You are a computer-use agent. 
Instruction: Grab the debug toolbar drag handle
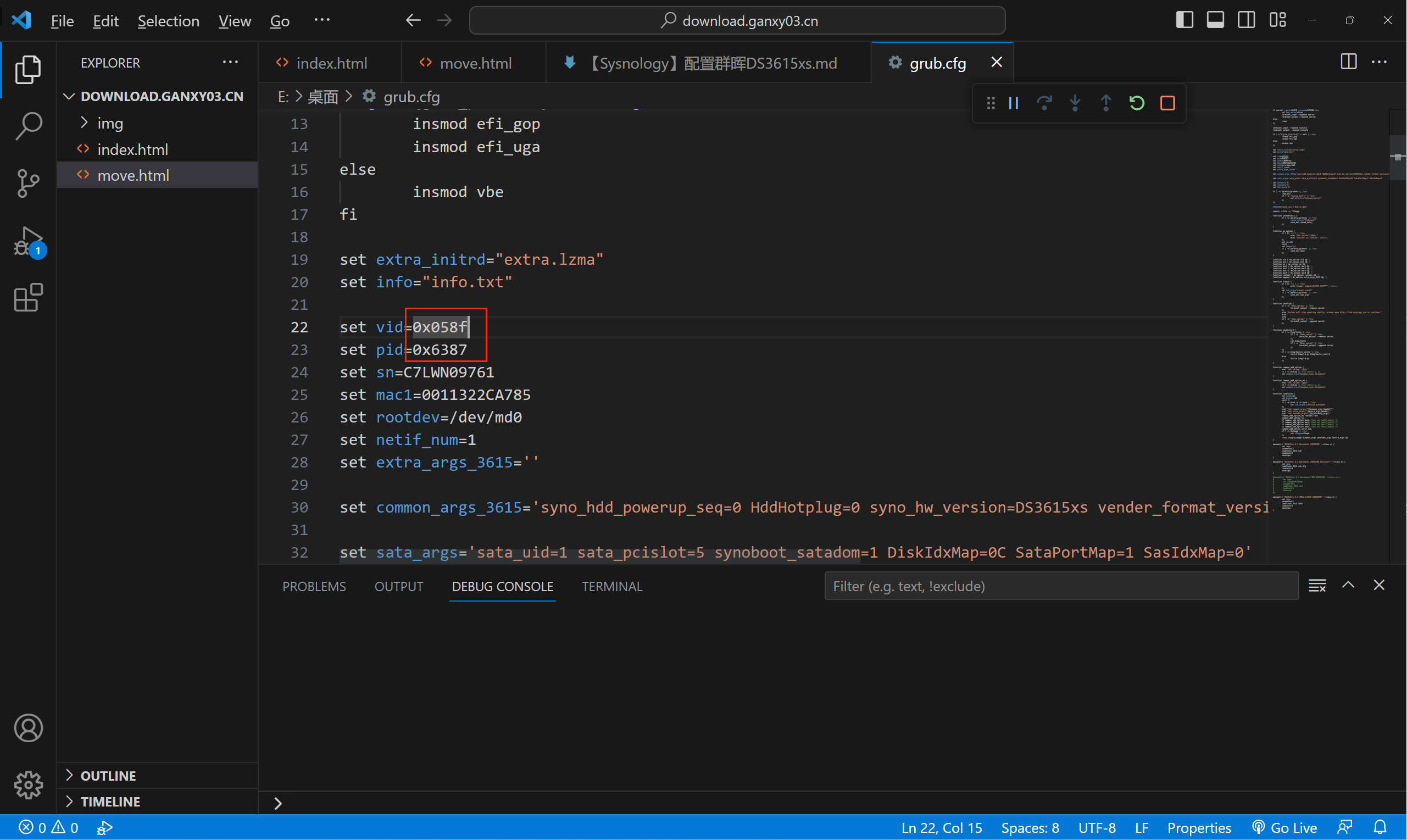(x=991, y=103)
